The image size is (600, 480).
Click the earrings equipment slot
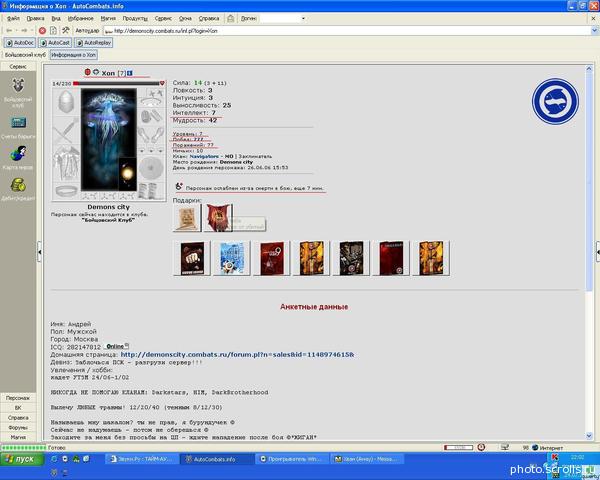(x=156, y=92)
